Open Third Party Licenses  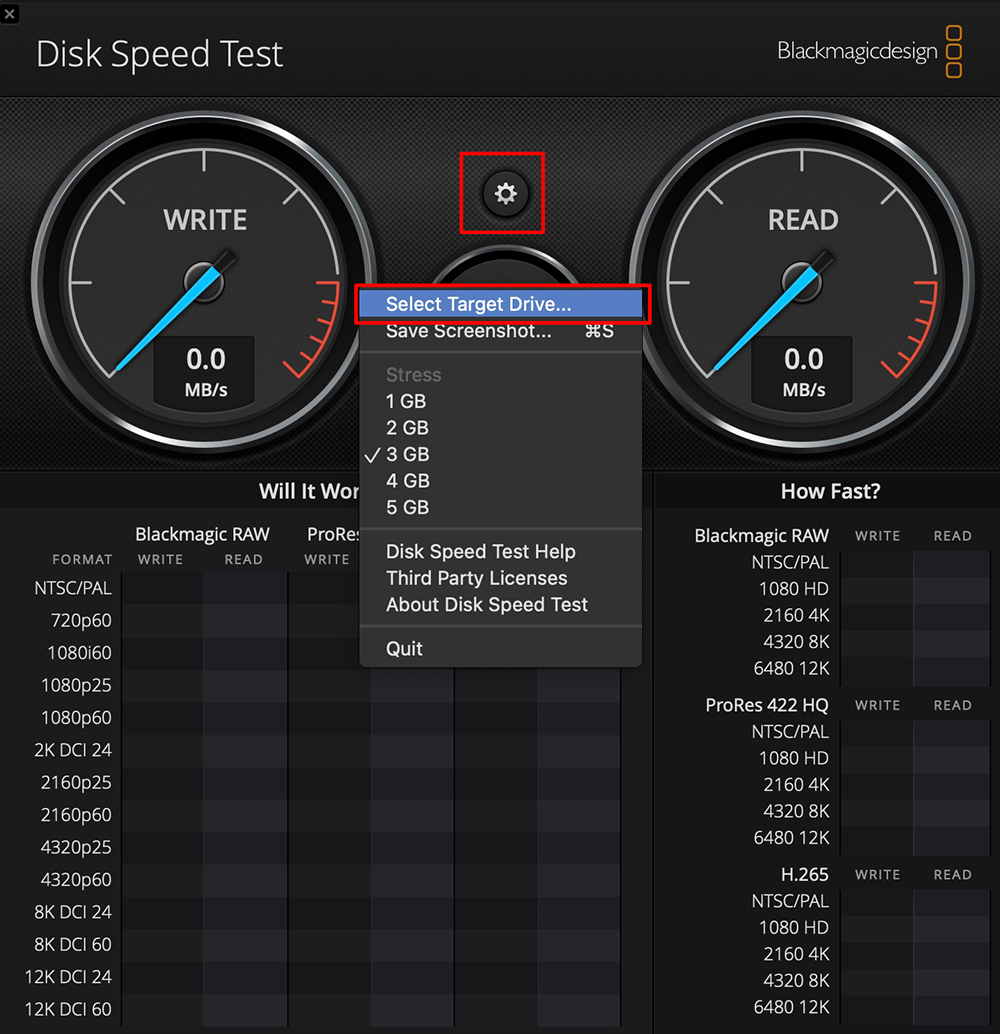point(501,578)
